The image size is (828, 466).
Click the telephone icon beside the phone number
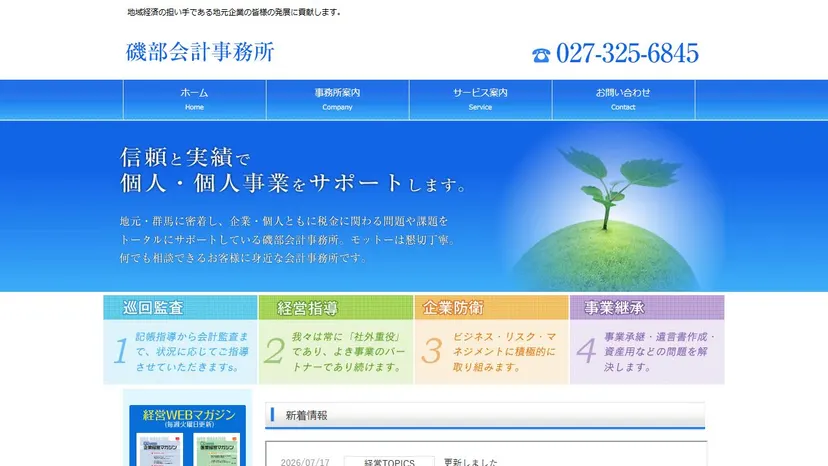(541, 55)
